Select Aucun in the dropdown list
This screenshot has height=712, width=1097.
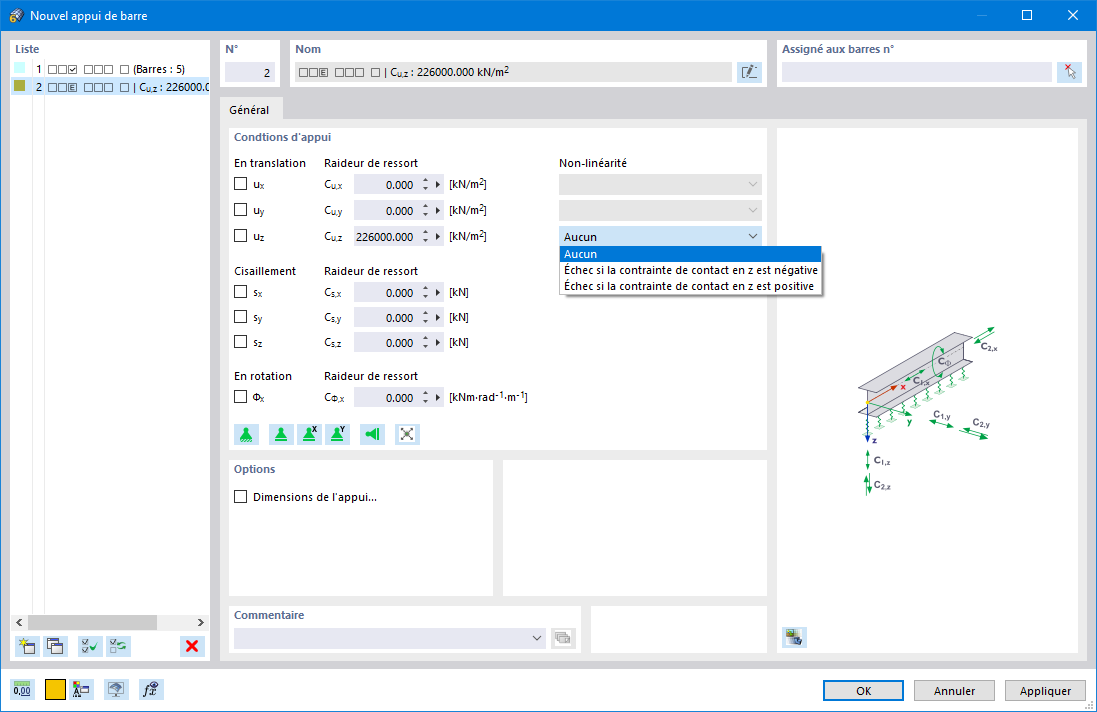691,254
